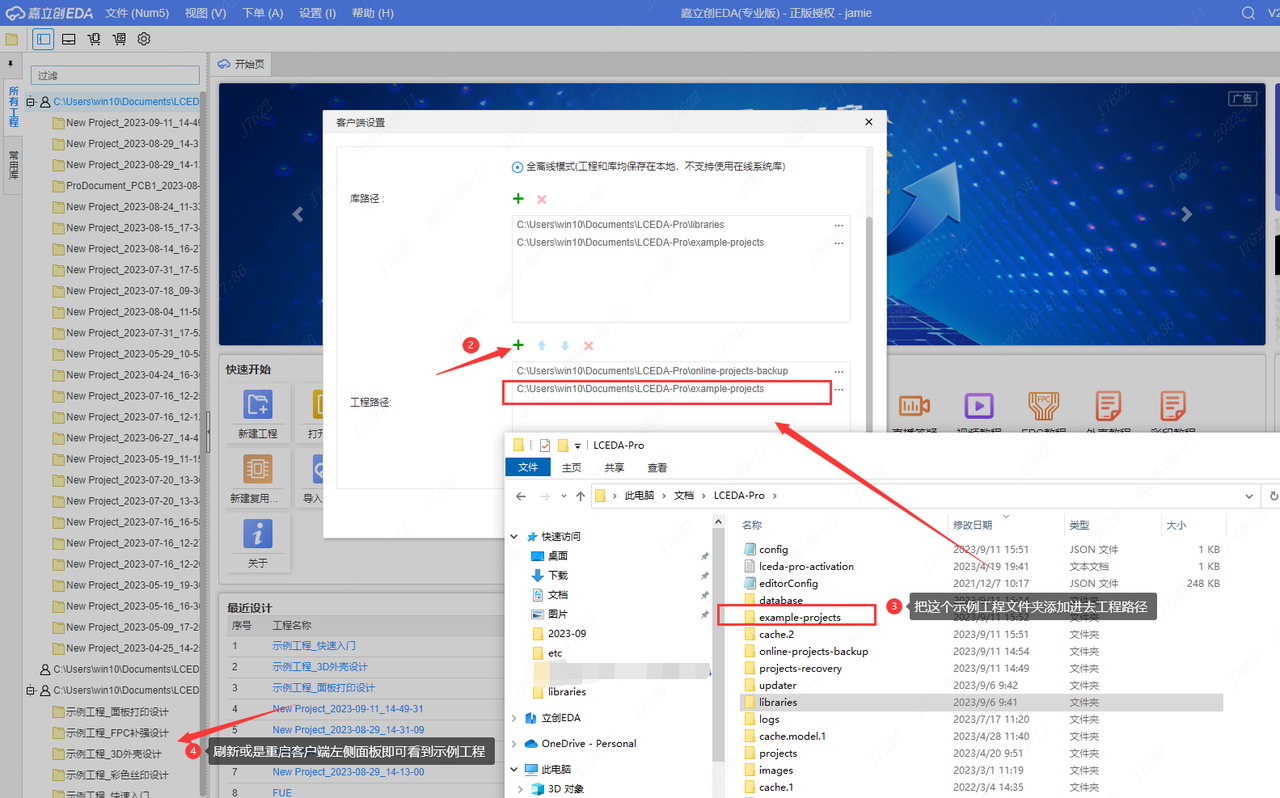This screenshot has height=798, width=1280.
Task: Open the 下单 (A) menu
Action: [x=262, y=13]
